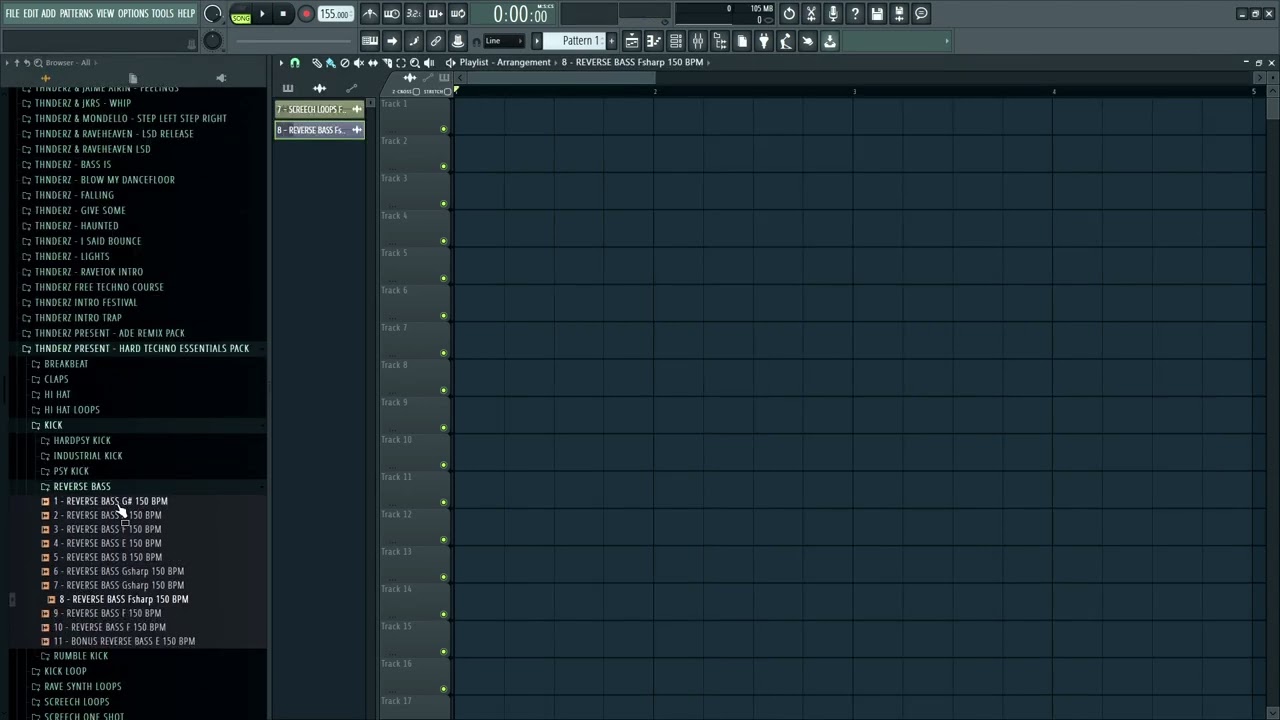Open the FILE menu
The height and width of the screenshot is (720, 1280).
(12, 13)
